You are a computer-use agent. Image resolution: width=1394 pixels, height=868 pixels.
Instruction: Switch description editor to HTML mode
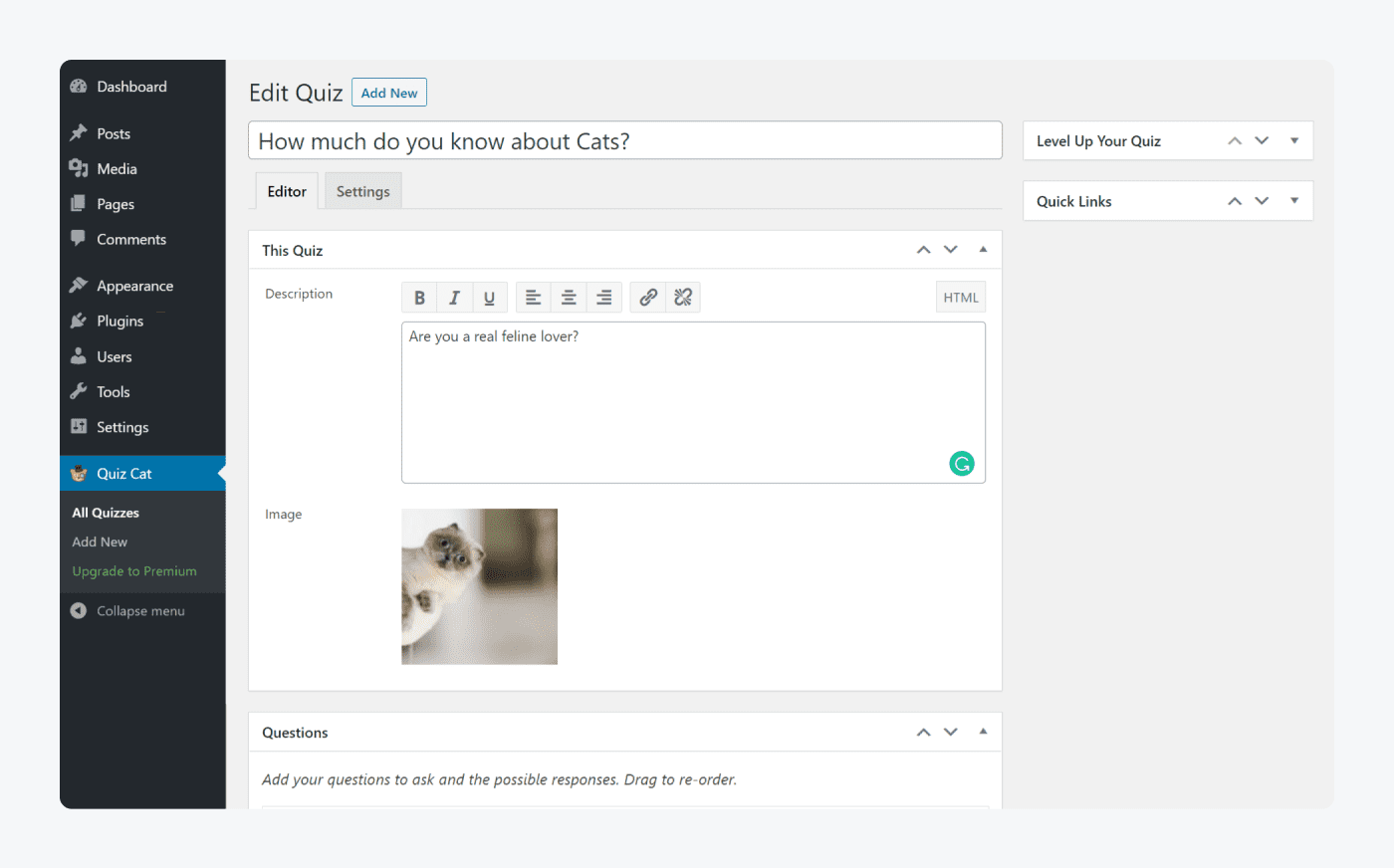pos(960,298)
